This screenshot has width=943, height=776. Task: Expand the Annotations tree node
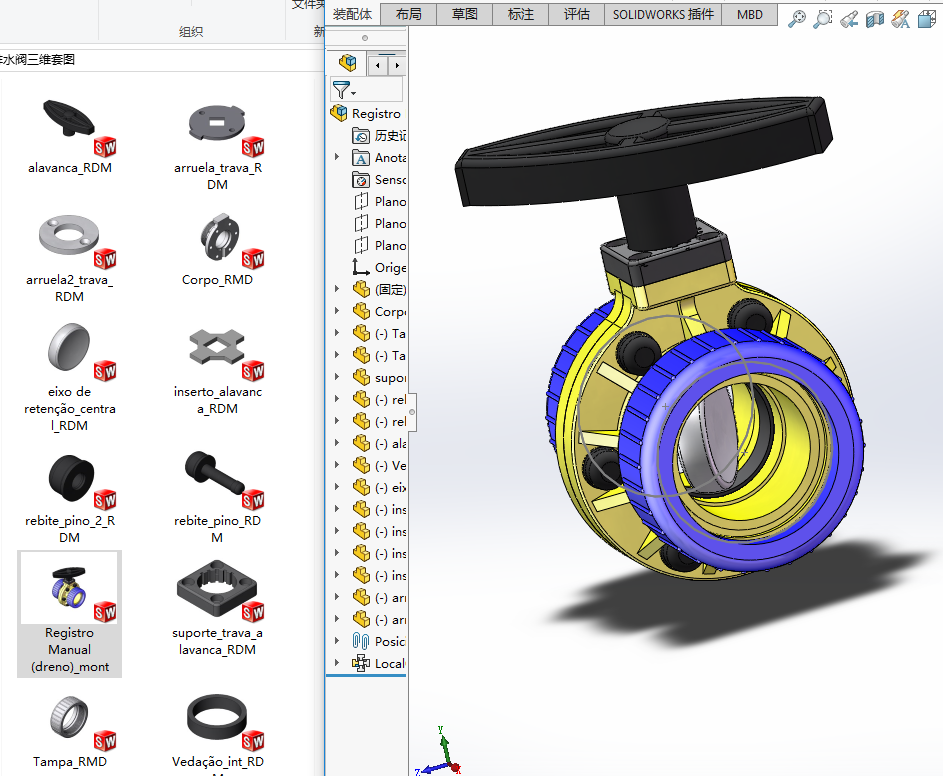coord(337,158)
